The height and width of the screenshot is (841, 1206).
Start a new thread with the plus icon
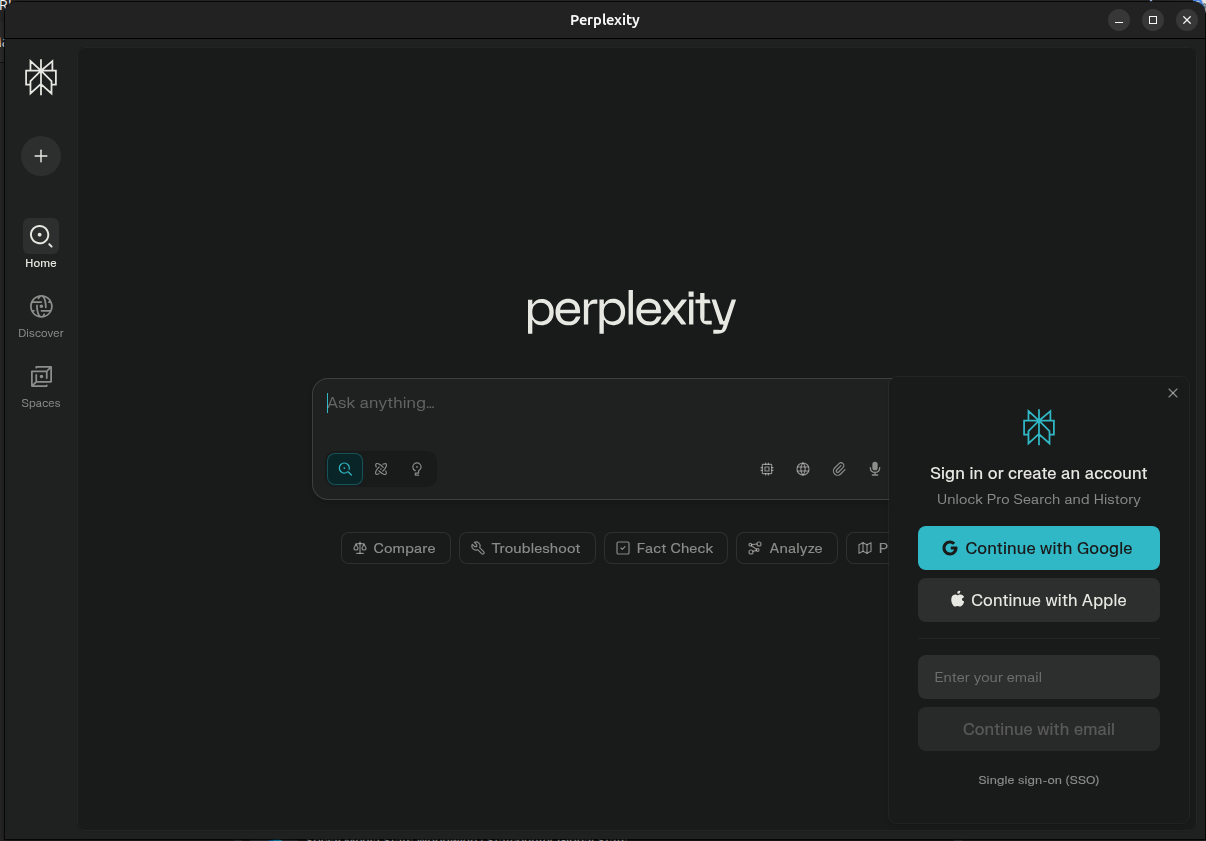(41, 156)
